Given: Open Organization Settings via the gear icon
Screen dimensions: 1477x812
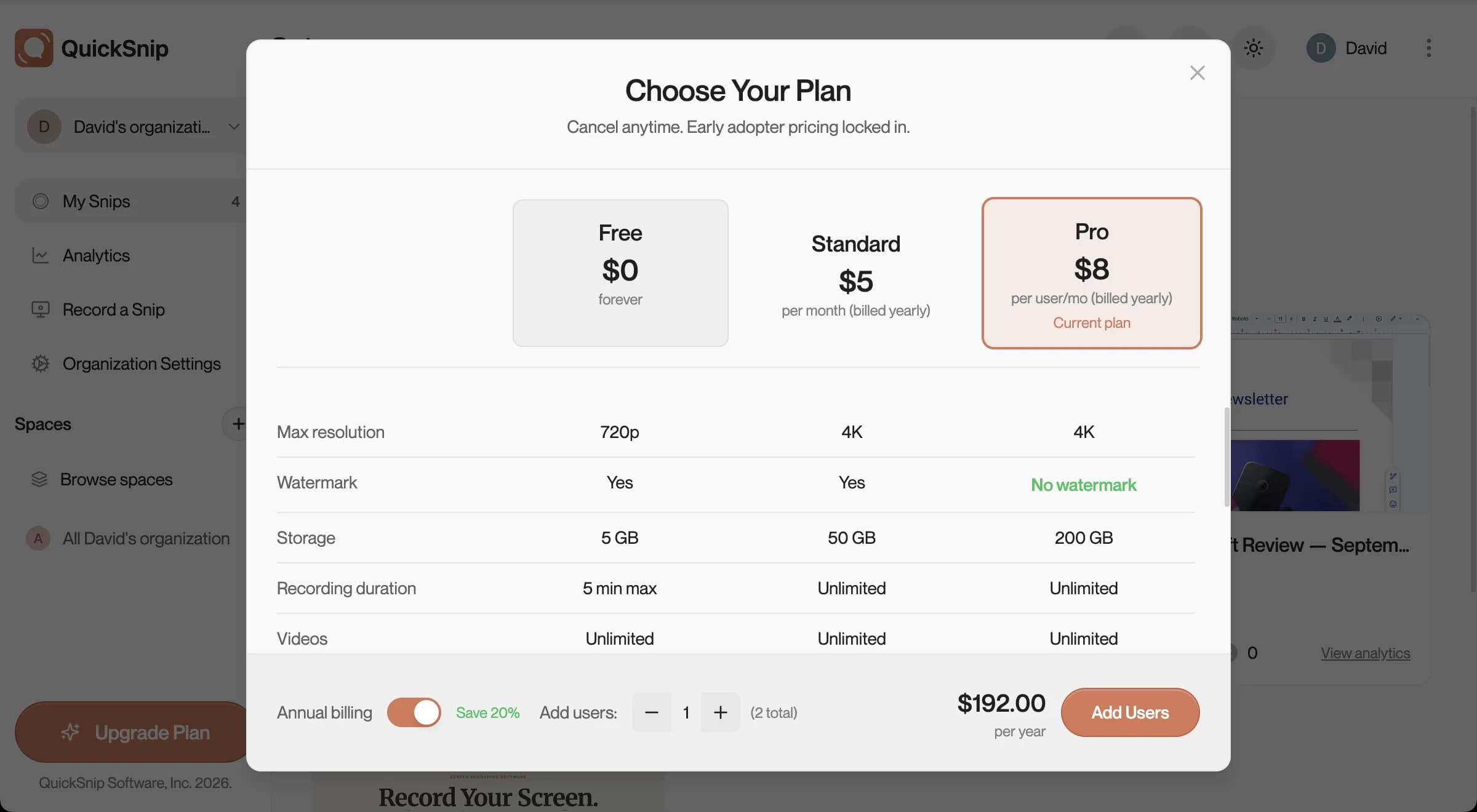Looking at the screenshot, I should [x=40, y=364].
